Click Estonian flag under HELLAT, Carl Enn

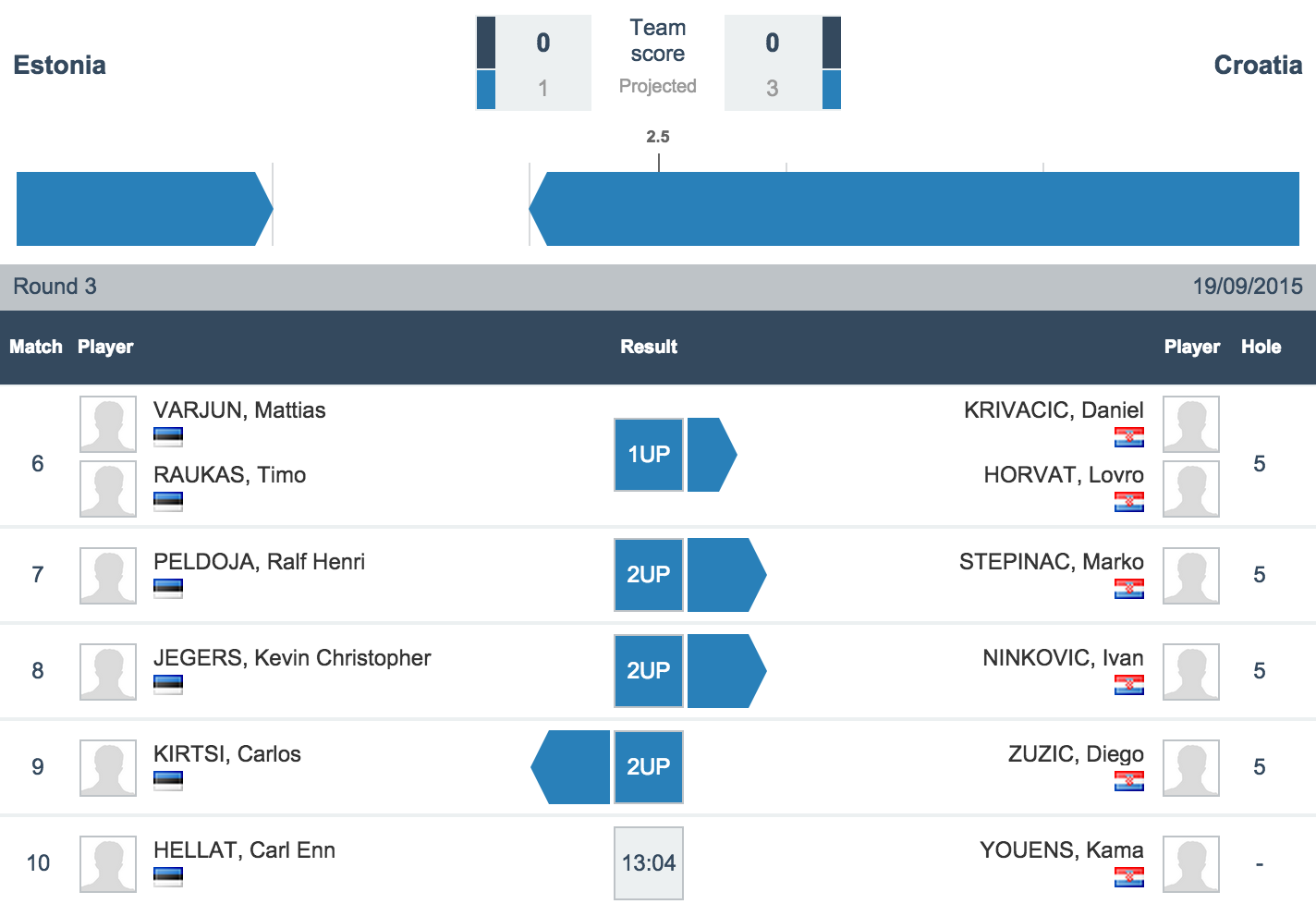click(168, 877)
